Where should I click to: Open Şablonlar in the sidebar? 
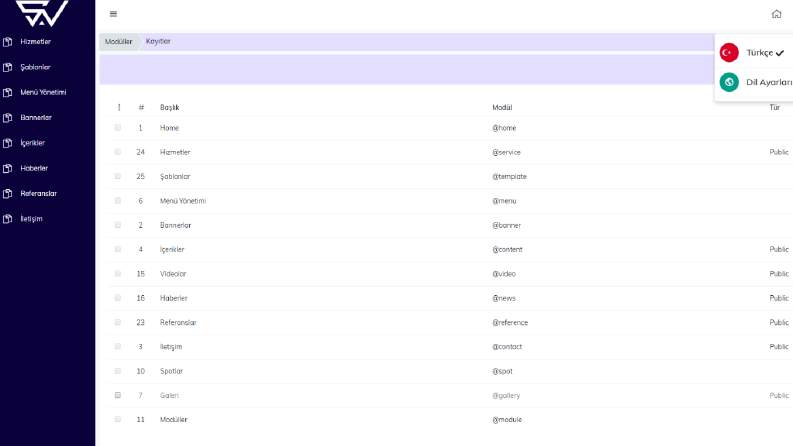coord(35,67)
